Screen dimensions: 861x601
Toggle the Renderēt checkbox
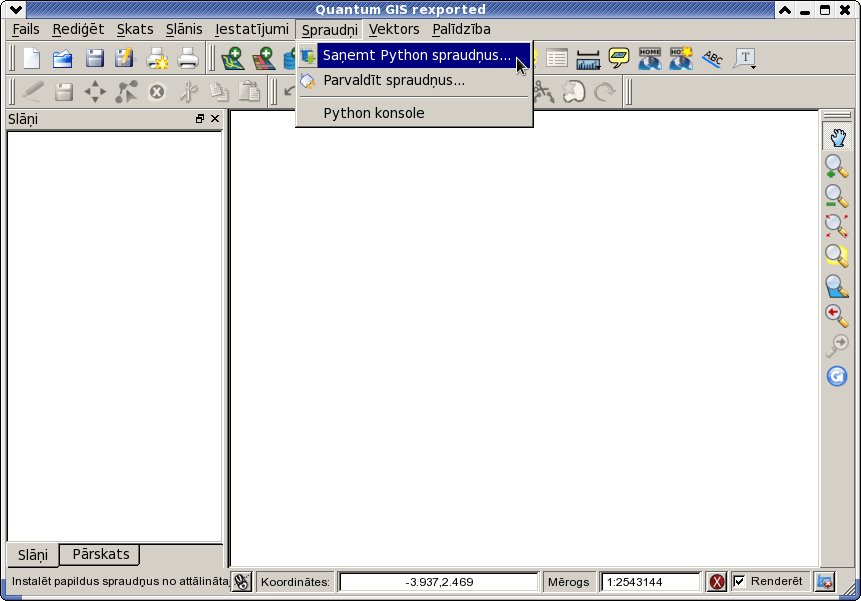(x=740, y=581)
